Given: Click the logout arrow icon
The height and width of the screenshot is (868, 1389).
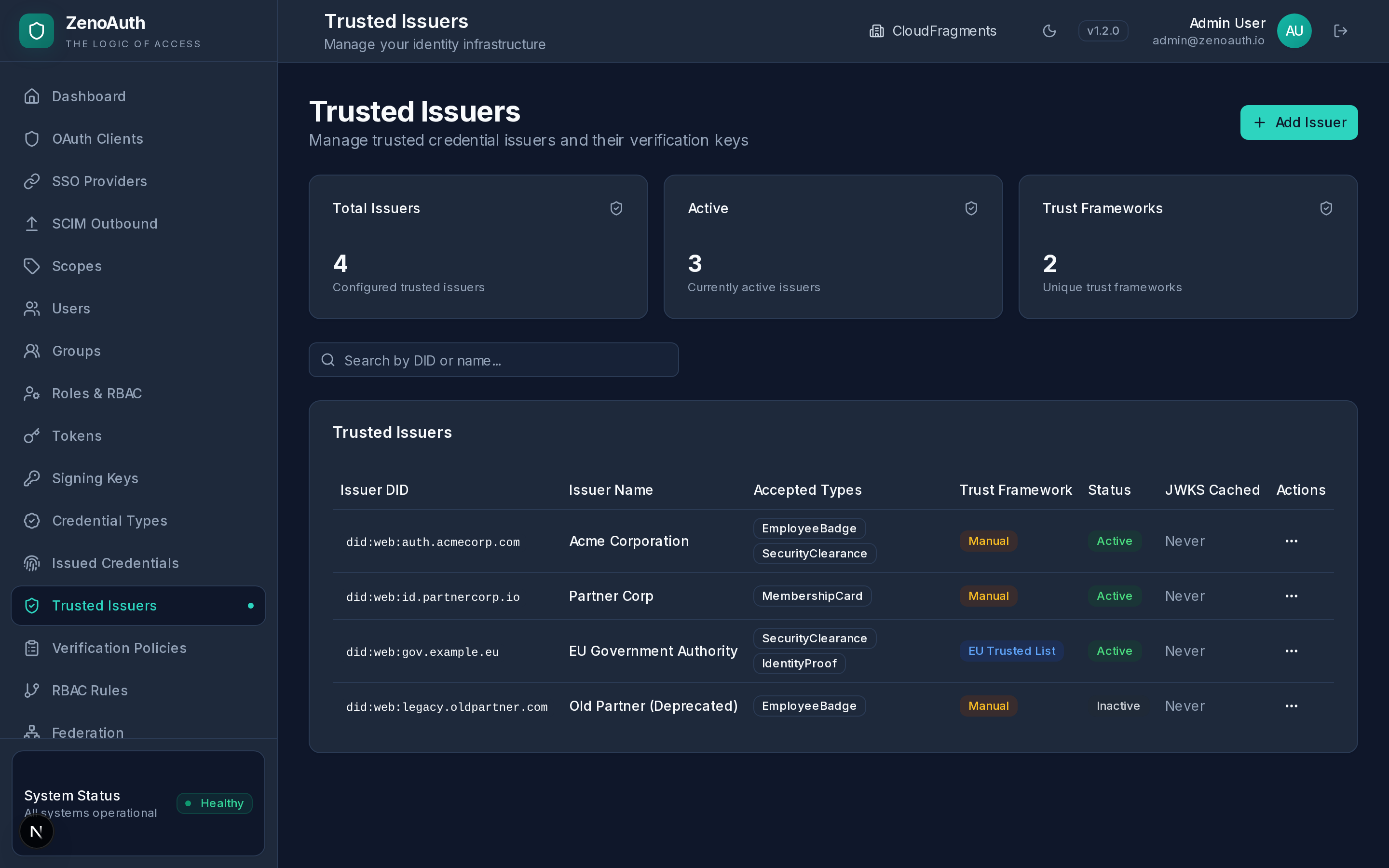Looking at the screenshot, I should pos(1341,31).
